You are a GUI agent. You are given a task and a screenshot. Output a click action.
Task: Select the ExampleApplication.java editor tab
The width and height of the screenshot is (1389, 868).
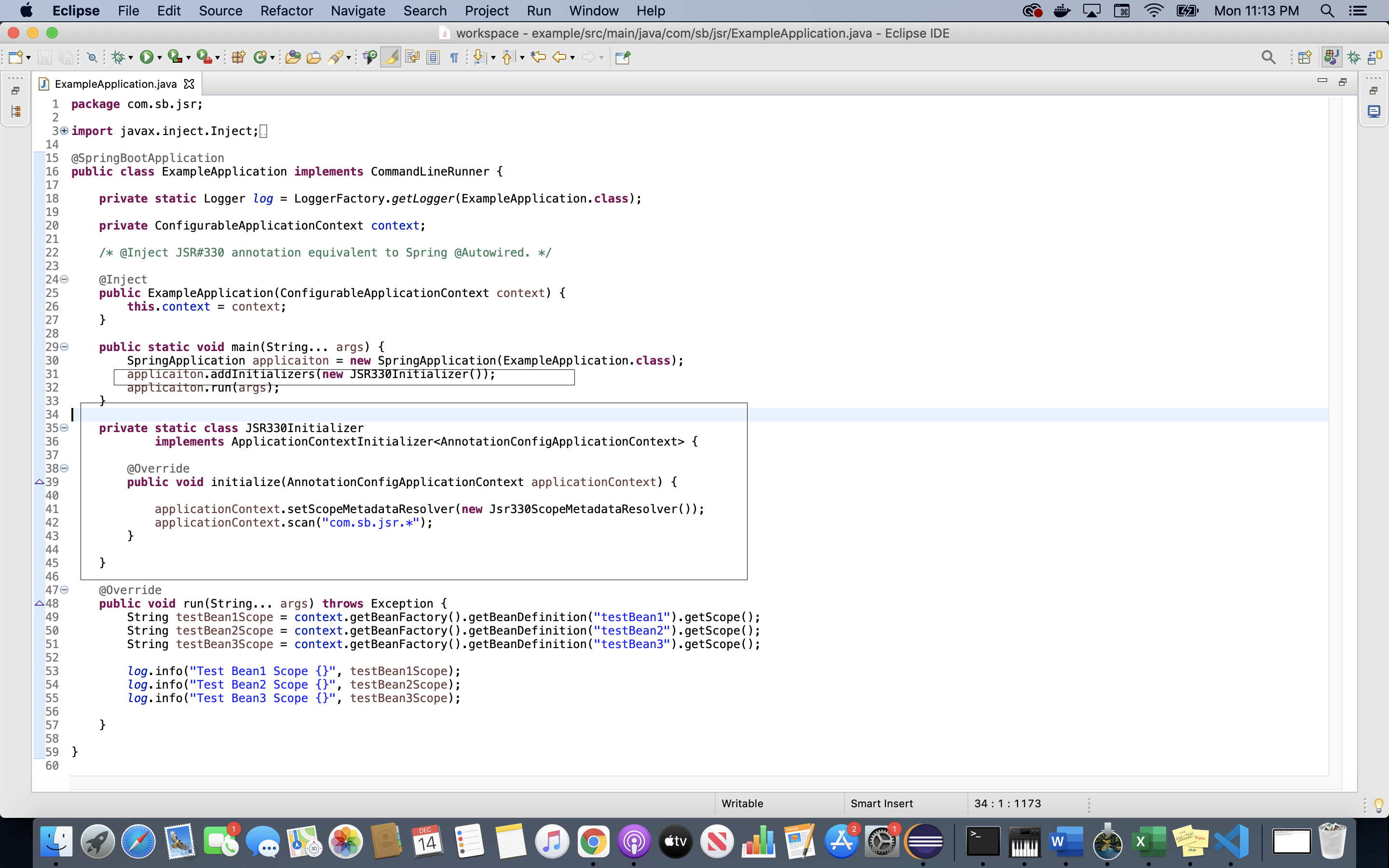115,84
